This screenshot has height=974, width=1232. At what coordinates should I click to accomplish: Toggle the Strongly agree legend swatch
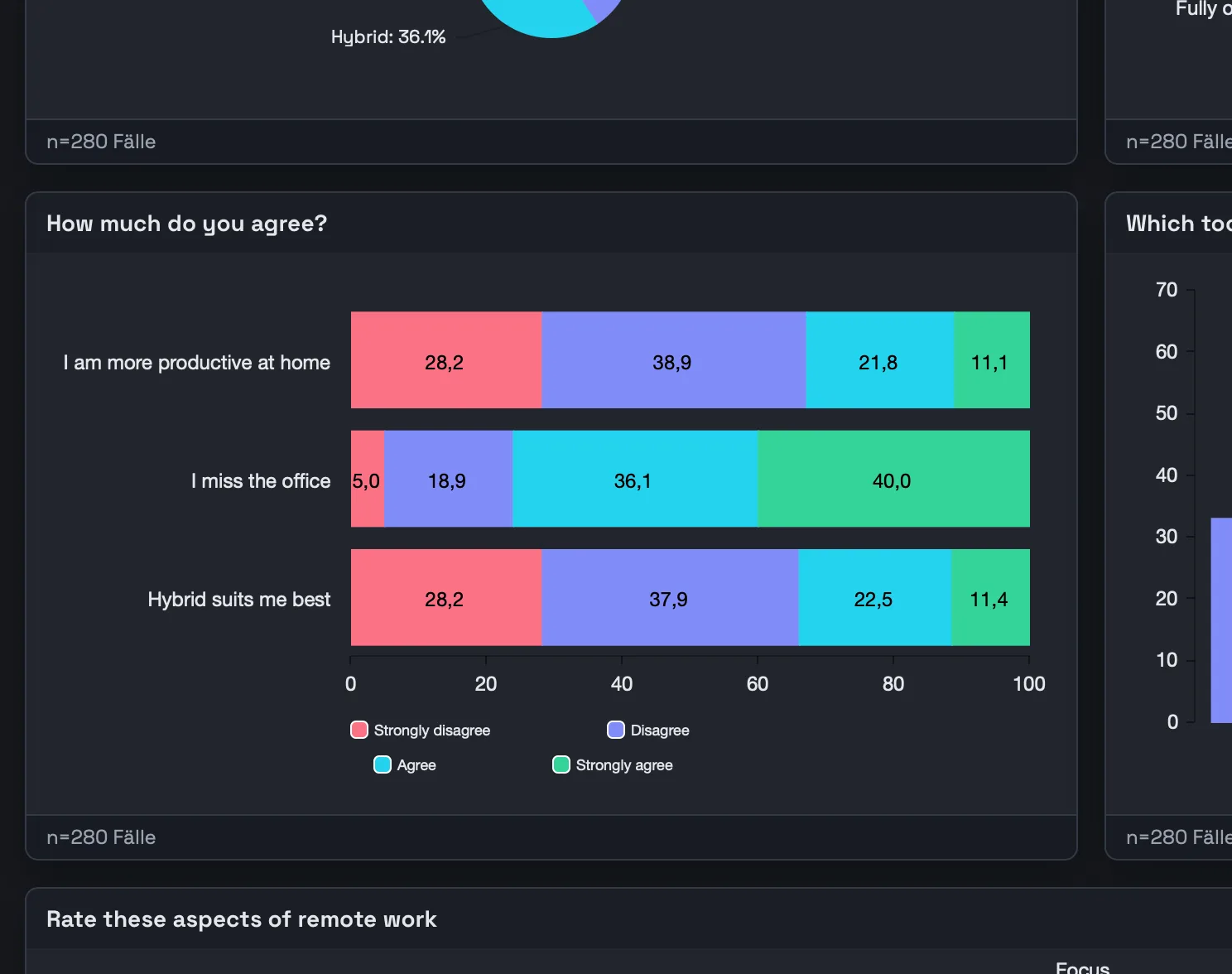(x=561, y=764)
